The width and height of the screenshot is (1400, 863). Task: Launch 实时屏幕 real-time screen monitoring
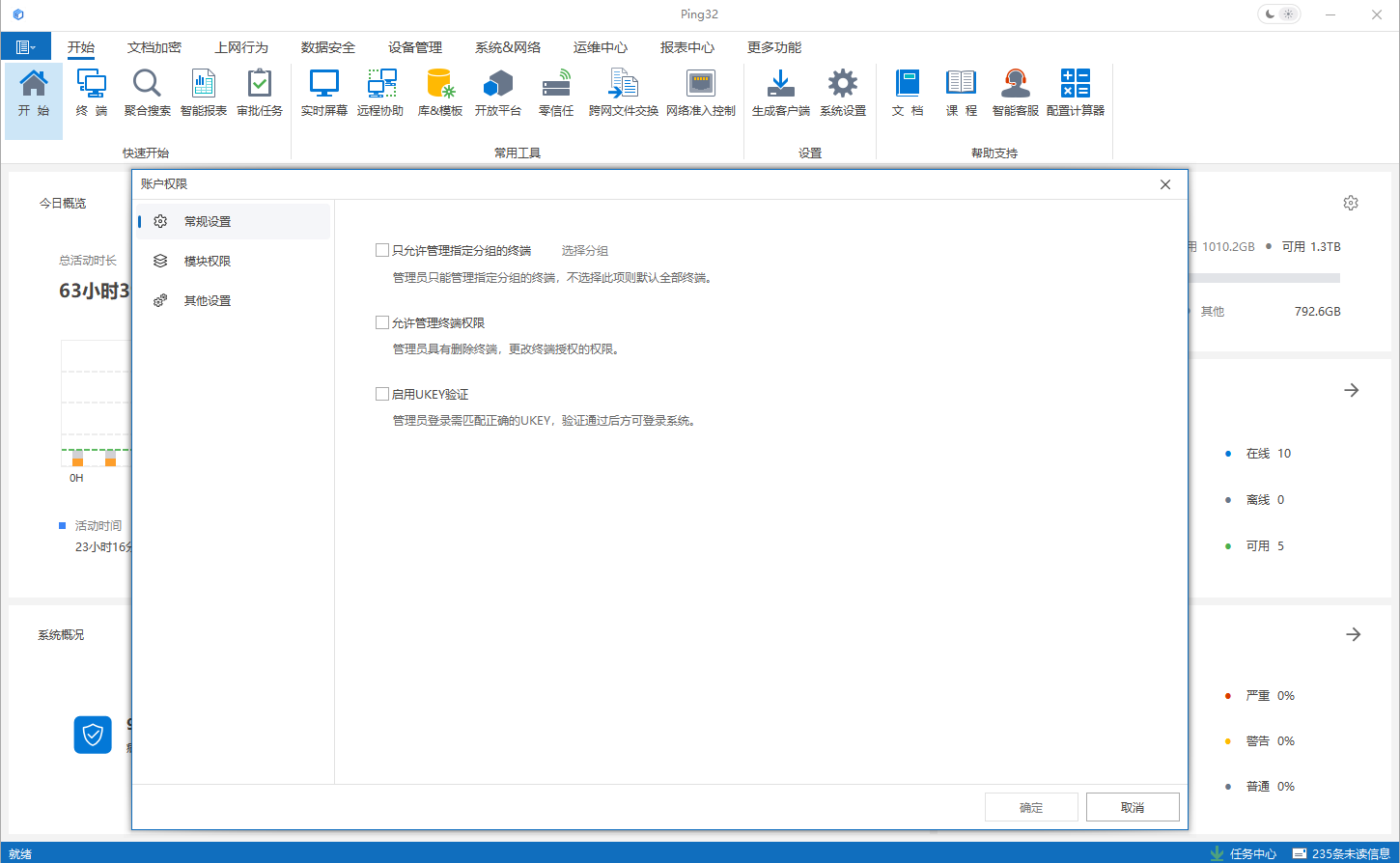coord(323,93)
